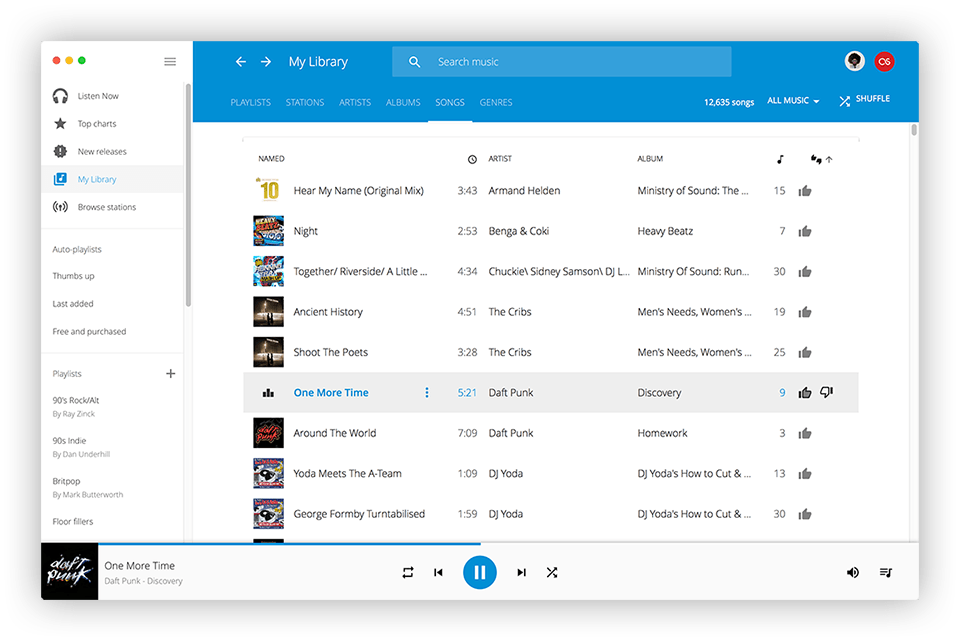Click Around The World album thumbnail
This screenshot has height=641, width=960.
(x=268, y=433)
